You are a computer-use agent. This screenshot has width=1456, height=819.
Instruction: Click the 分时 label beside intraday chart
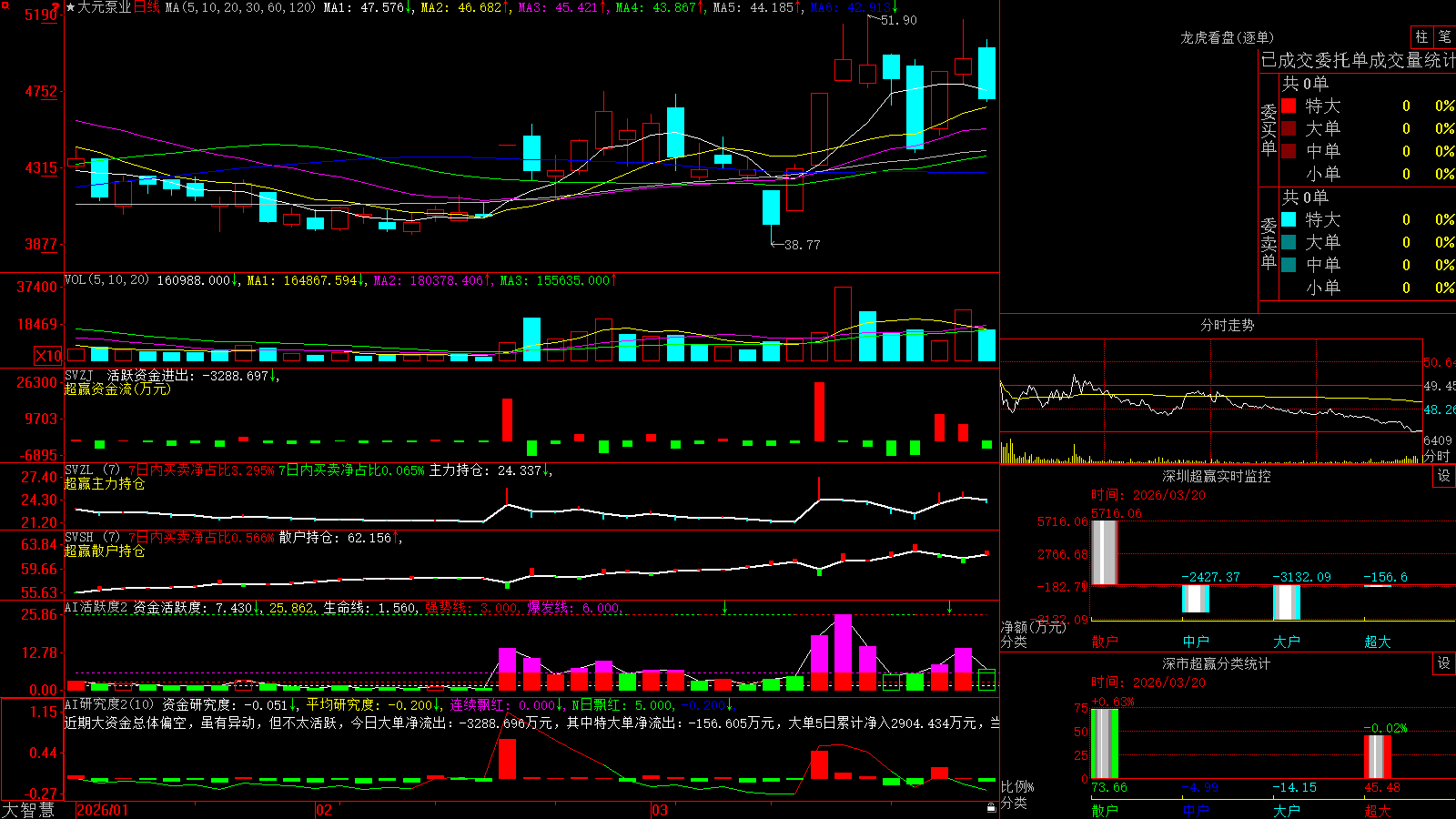(x=1438, y=455)
